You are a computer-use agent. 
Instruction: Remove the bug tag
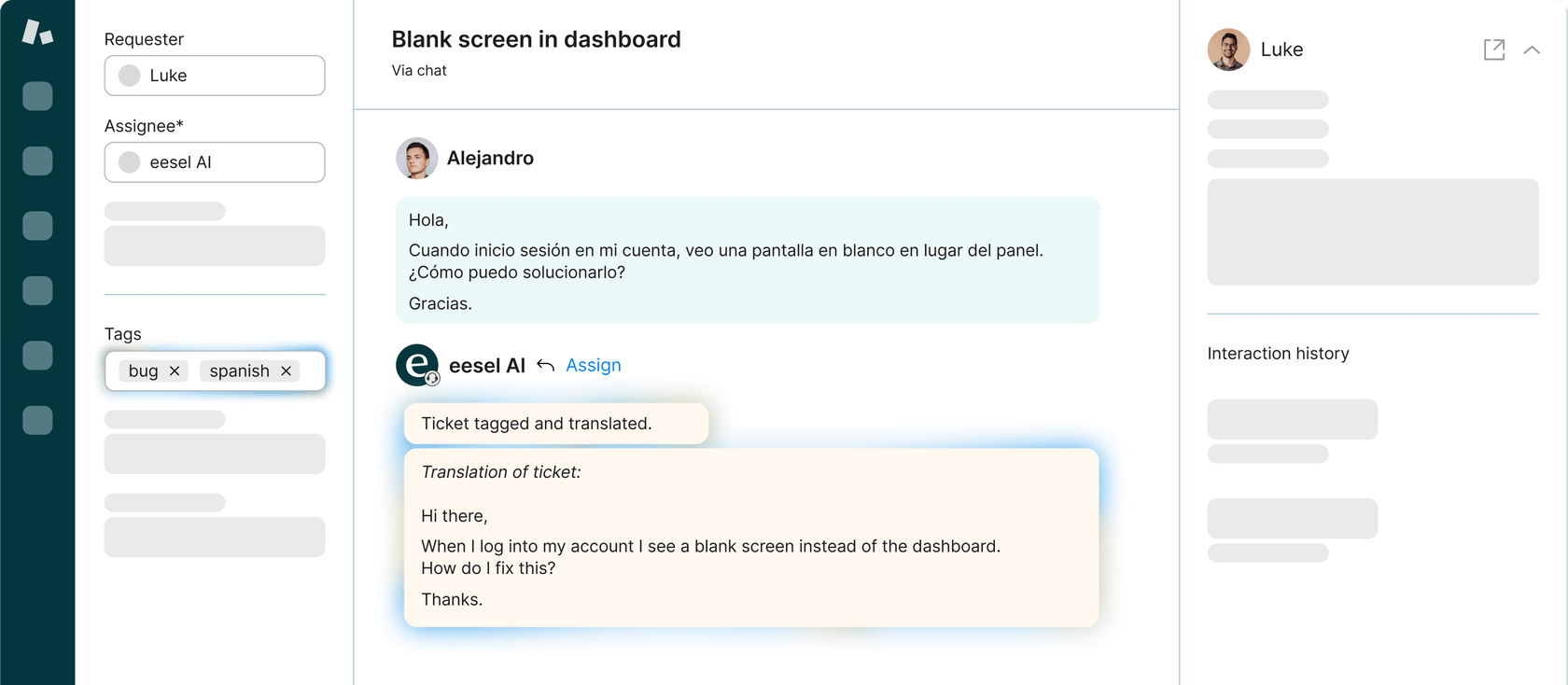175,371
